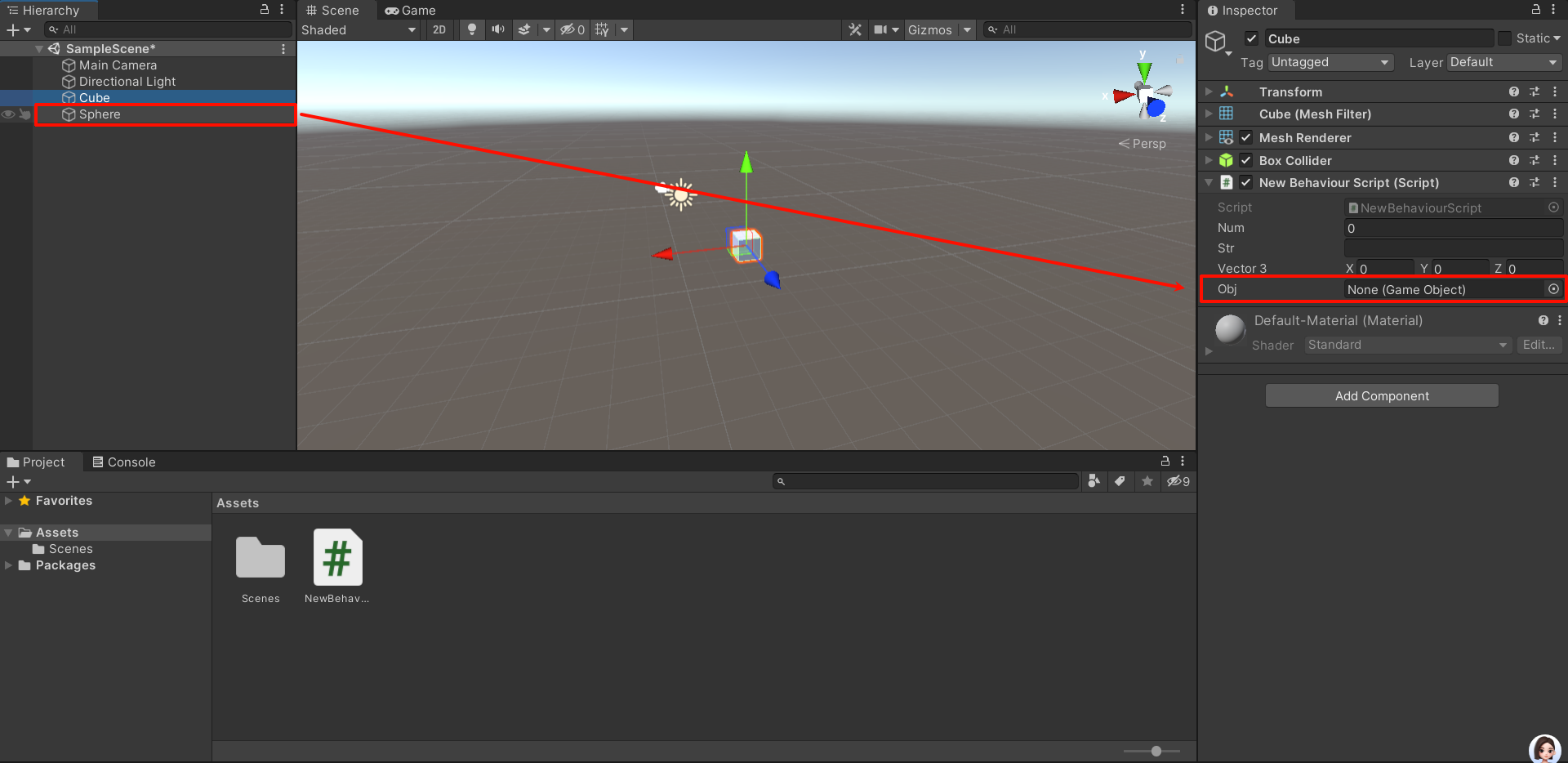The width and height of the screenshot is (1568, 763).
Task: Open Box Collider preset settings icon
Action: 1534,161
